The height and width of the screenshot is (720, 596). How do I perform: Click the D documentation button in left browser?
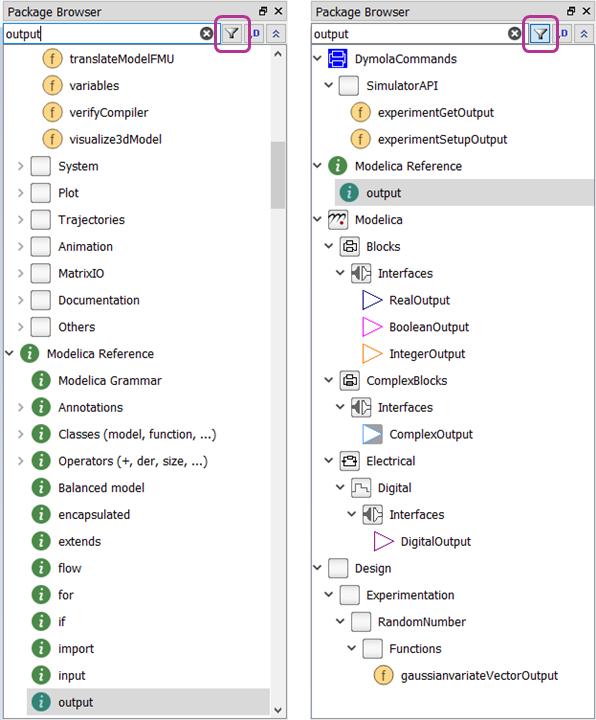(x=256, y=34)
